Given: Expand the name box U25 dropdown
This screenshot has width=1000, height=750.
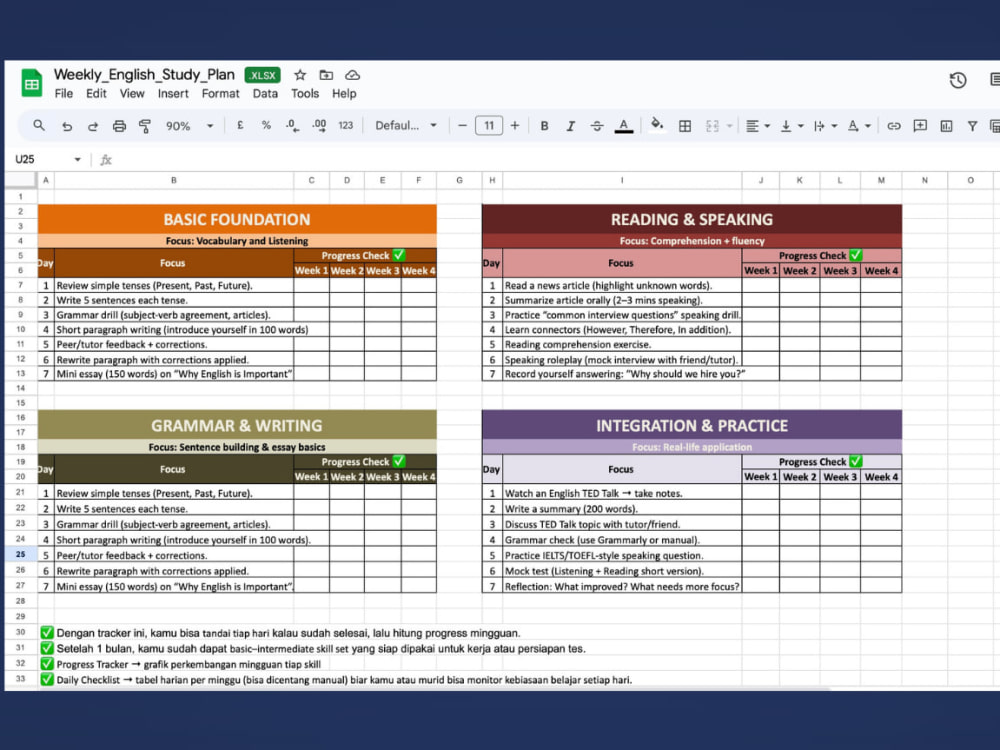Looking at the screenshot, I should click(x=77, y=159).
